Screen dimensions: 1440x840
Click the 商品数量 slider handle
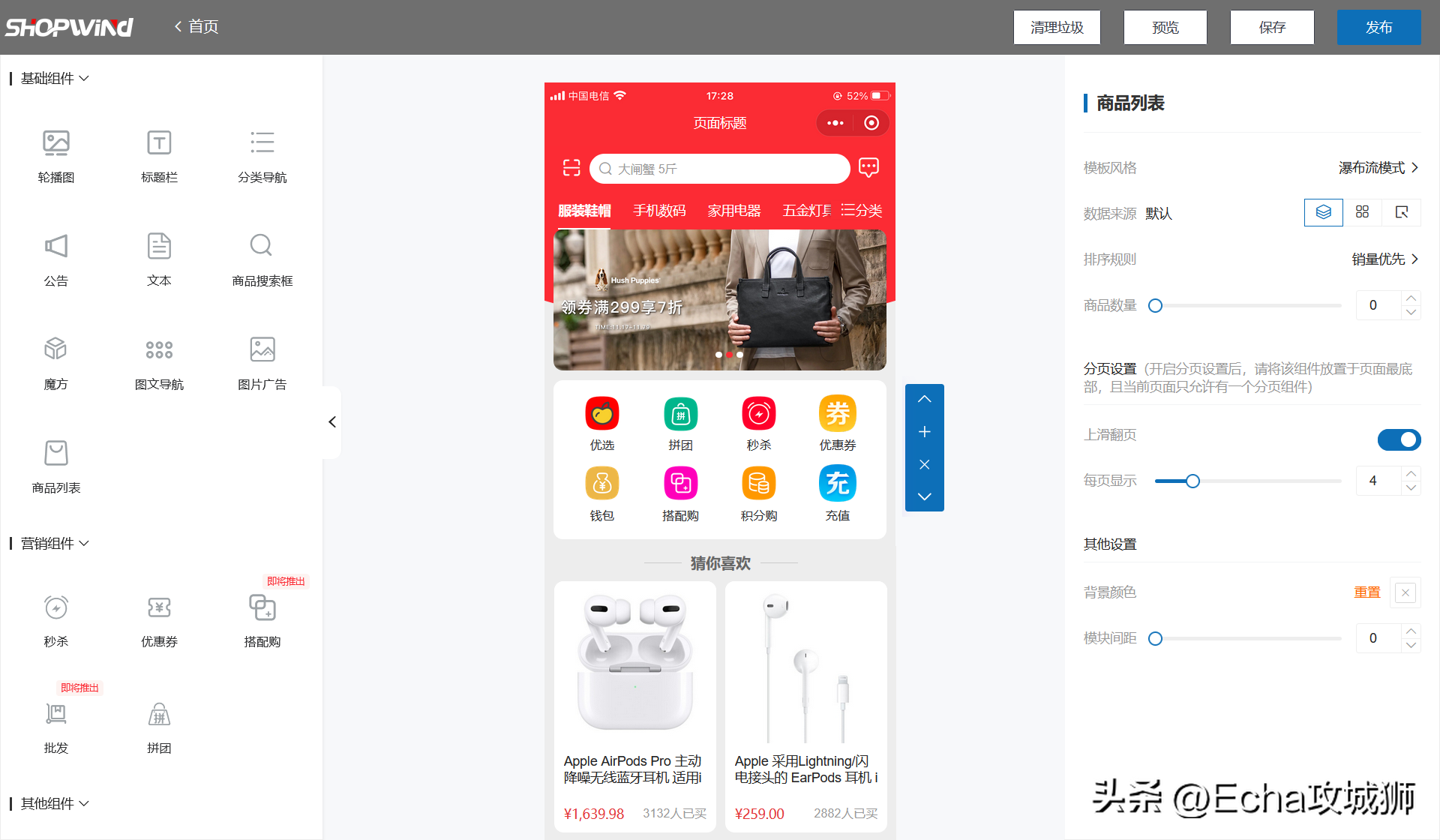tap(1156, 305)
